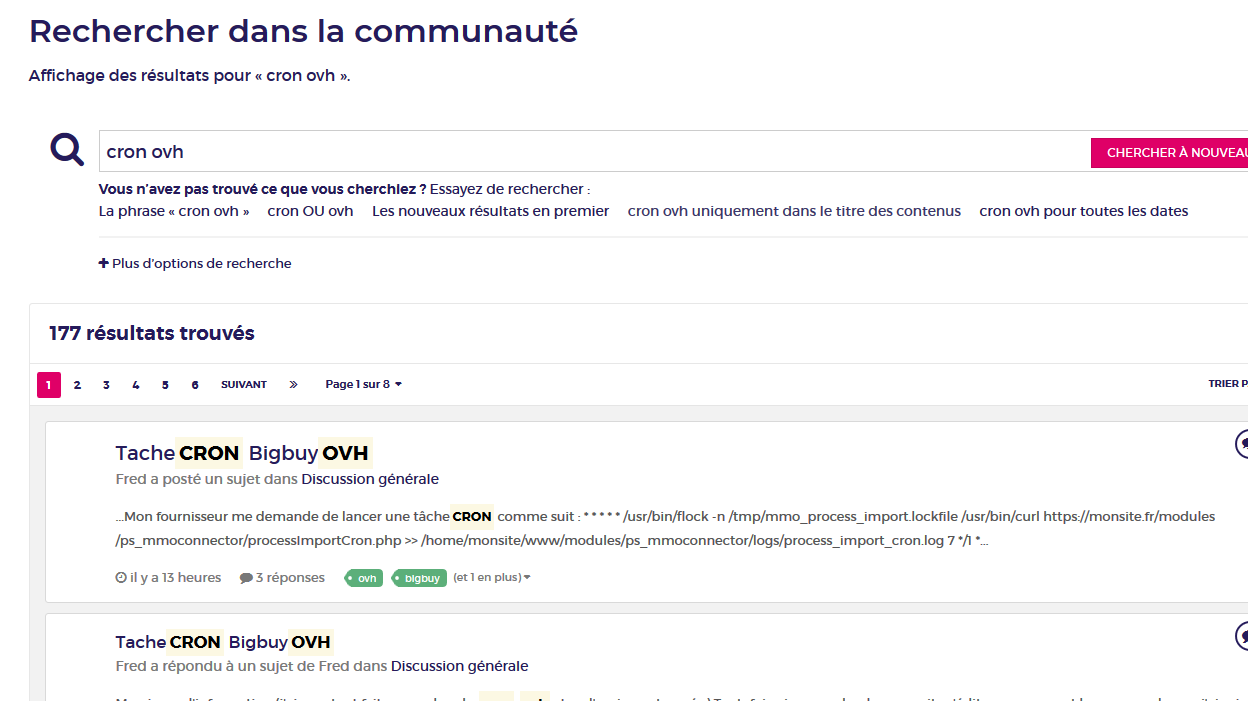
Task: Go to results page 6
Action: pyautogui.click(x=195, y=384)
